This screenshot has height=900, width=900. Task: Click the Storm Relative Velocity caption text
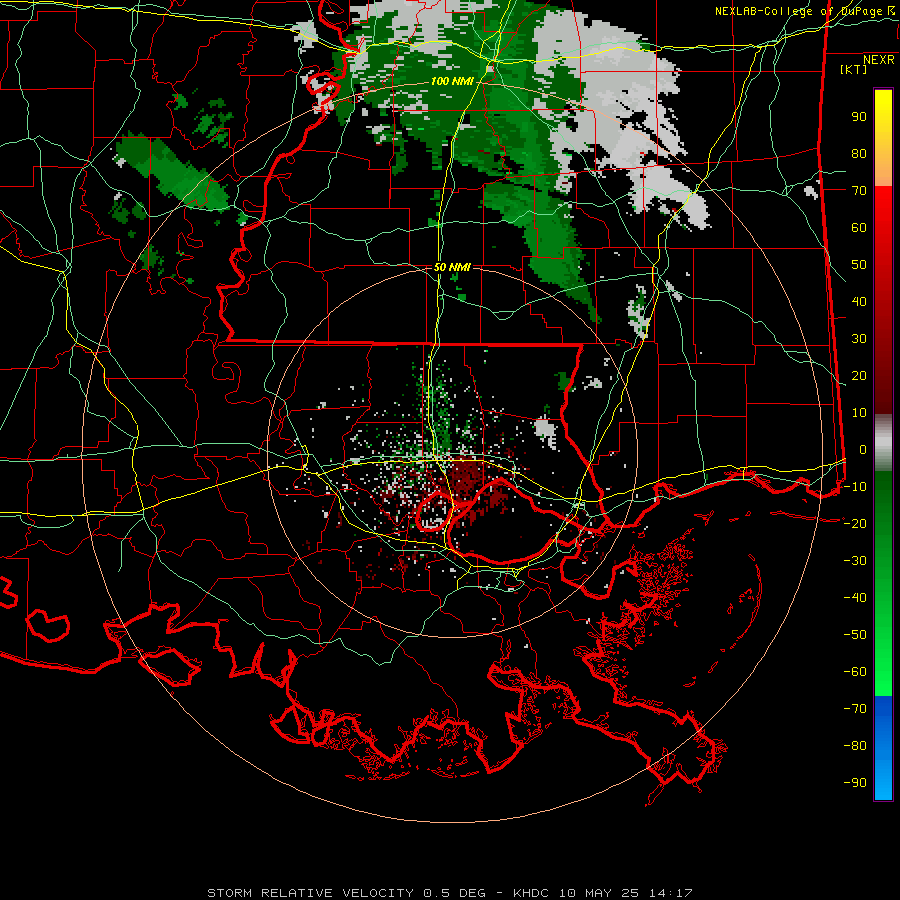450,893
